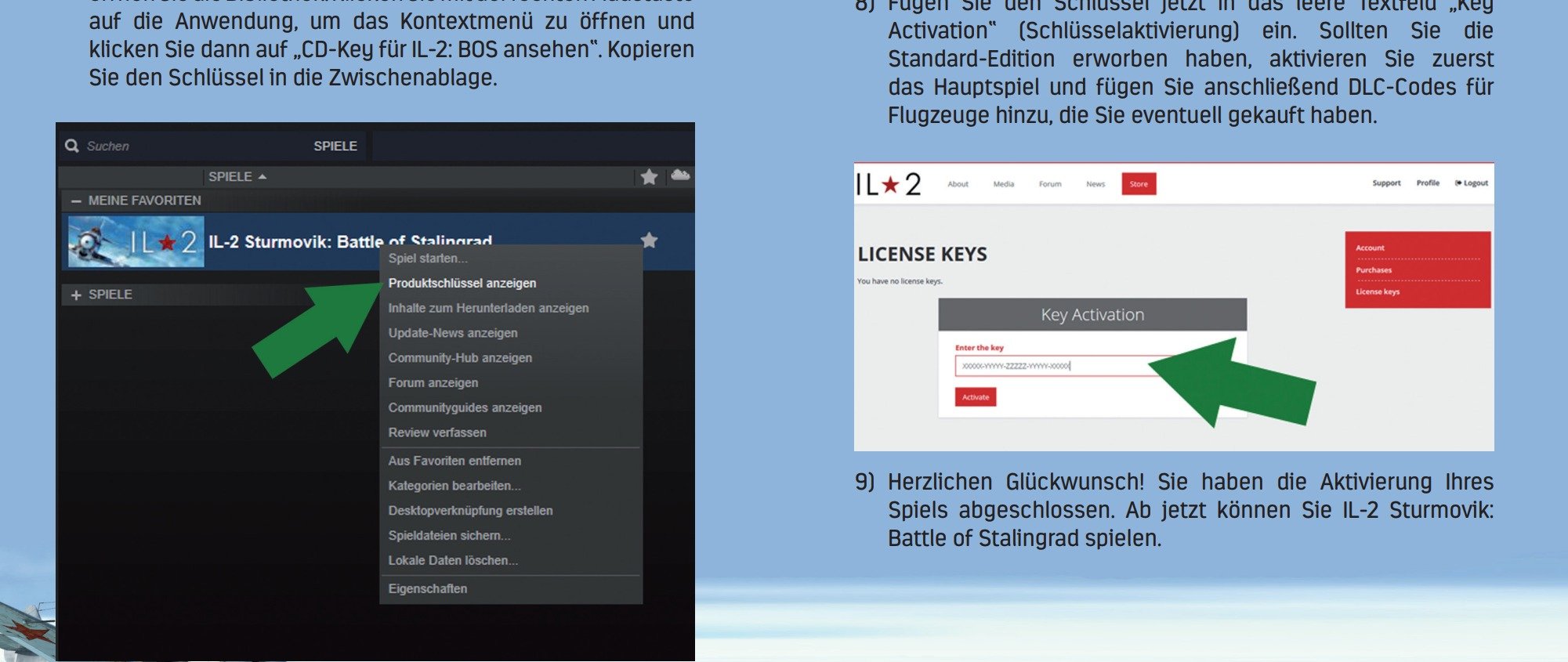The width and height of the screenshot is (1568, 662).
Task: Expand the SPIELE category with plus sign
Action: pos(76,295)
